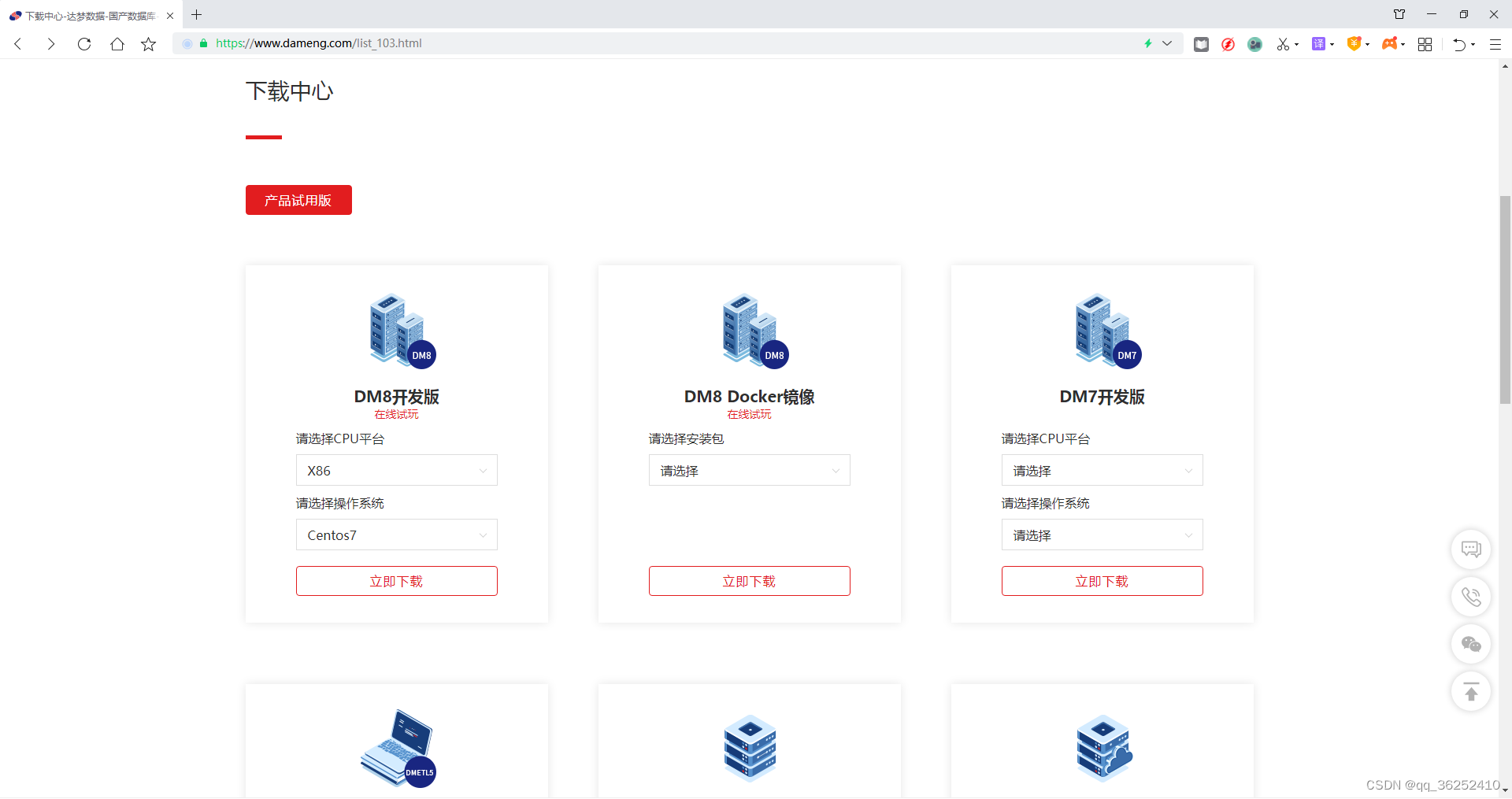Click 立即下载 under DM8开发版
Screen dimensions: 1512x799
[x=397, y=581]
